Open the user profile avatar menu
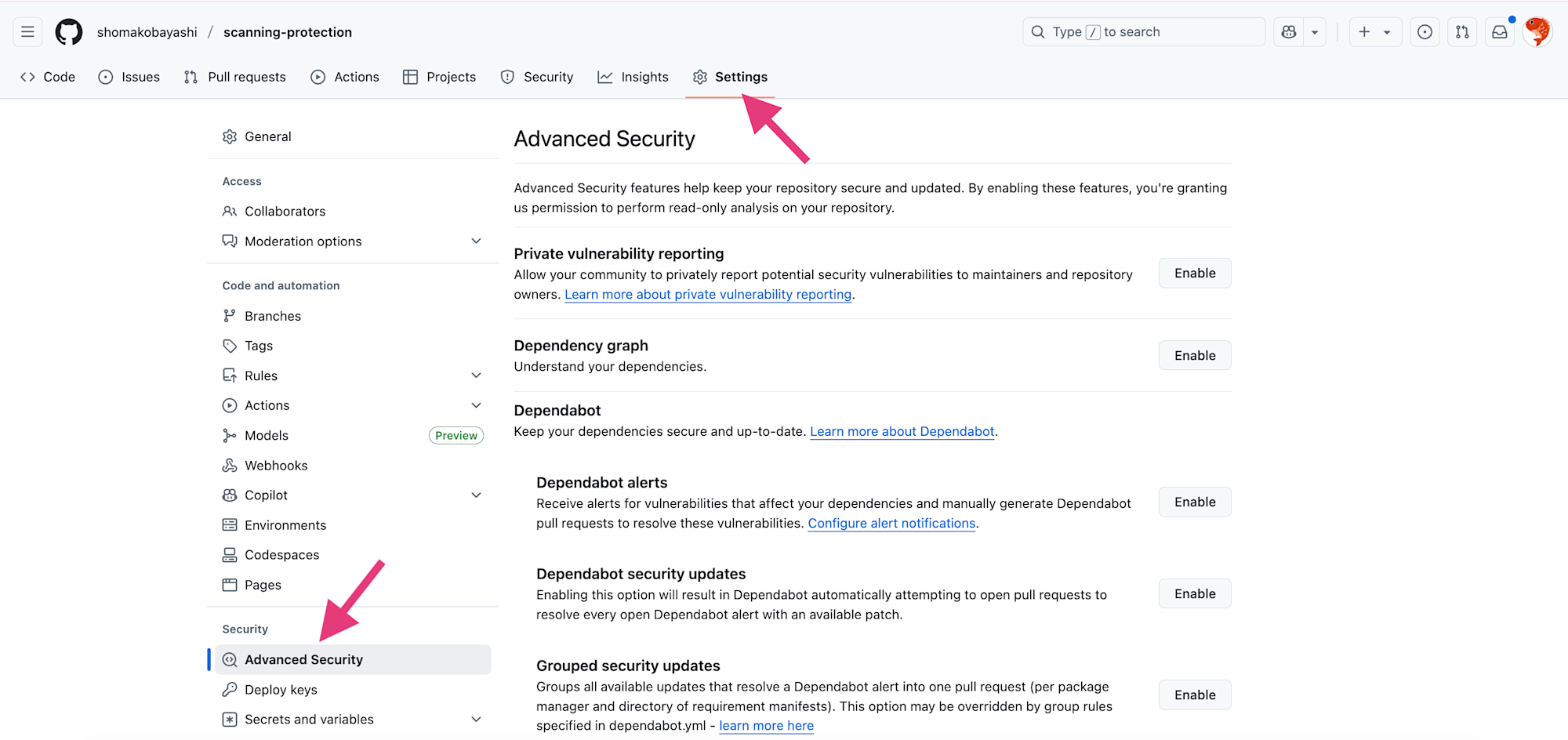The height and width of the screenshot is (740, 1568). coord(1537,32)
